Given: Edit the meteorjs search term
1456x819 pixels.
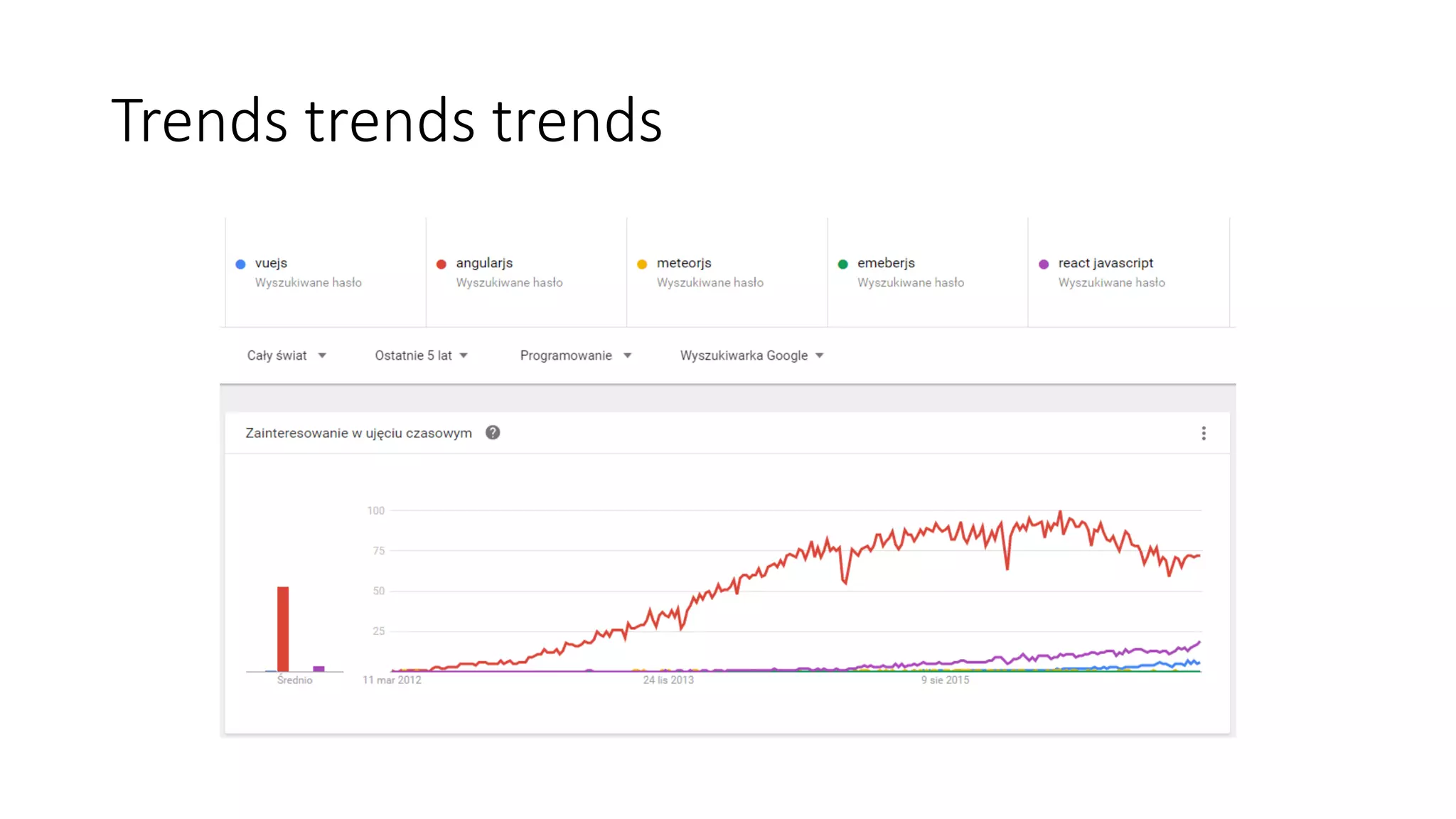Looking at the screenshot, I should pyautogui.click(x=684, y=263).
